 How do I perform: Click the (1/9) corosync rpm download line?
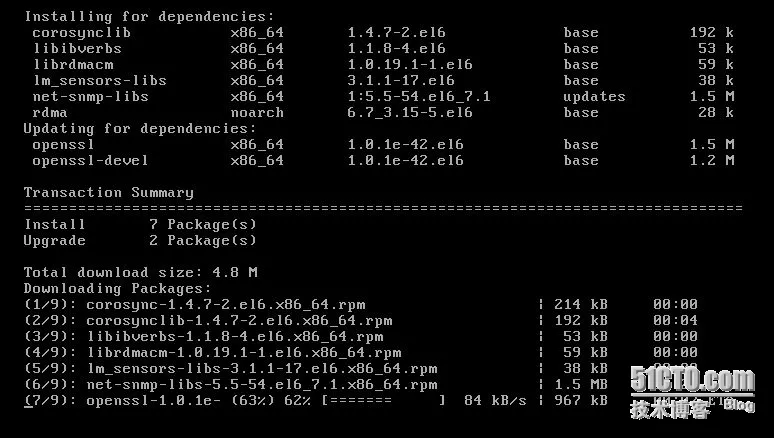tap(361, 304)
